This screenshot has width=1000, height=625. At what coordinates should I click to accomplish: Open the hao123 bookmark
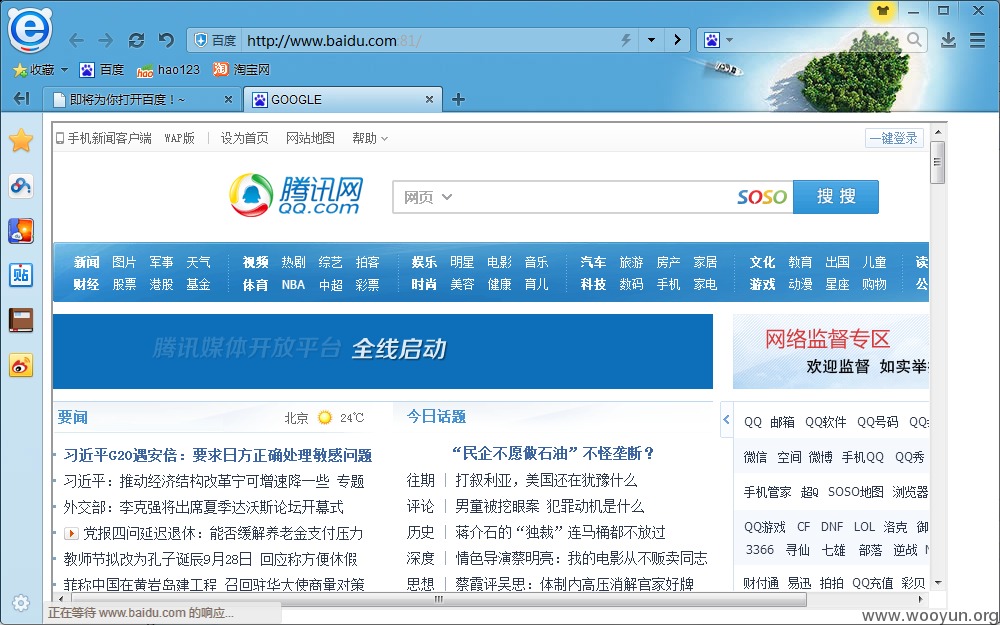click(168, 70)
